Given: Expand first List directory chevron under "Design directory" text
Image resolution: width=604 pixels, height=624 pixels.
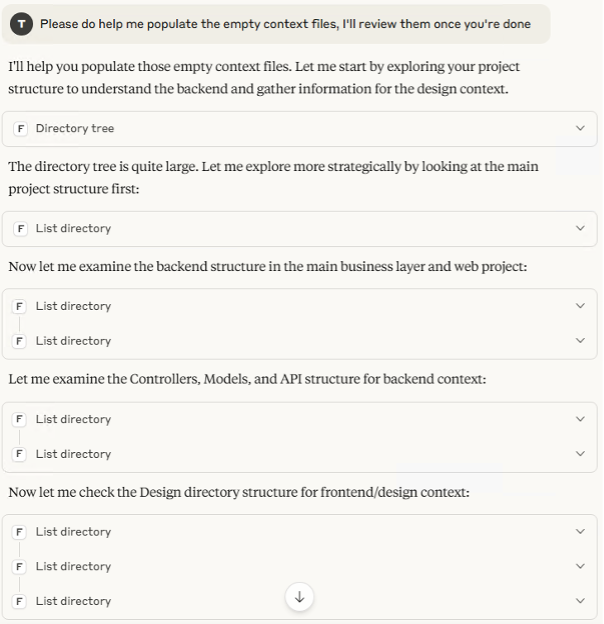Looking at the screenshot, I should (x=580, y=532).
